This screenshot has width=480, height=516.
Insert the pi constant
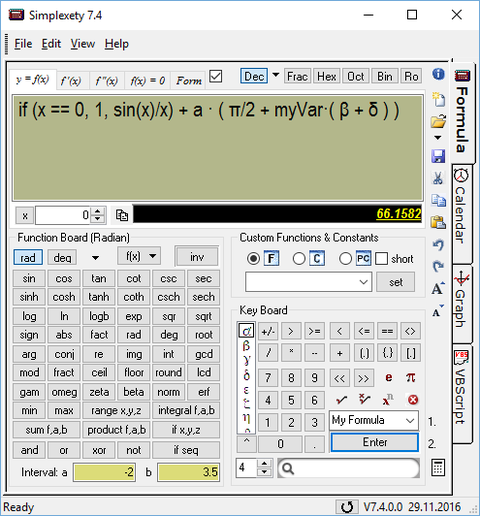(x=411, y=378)
